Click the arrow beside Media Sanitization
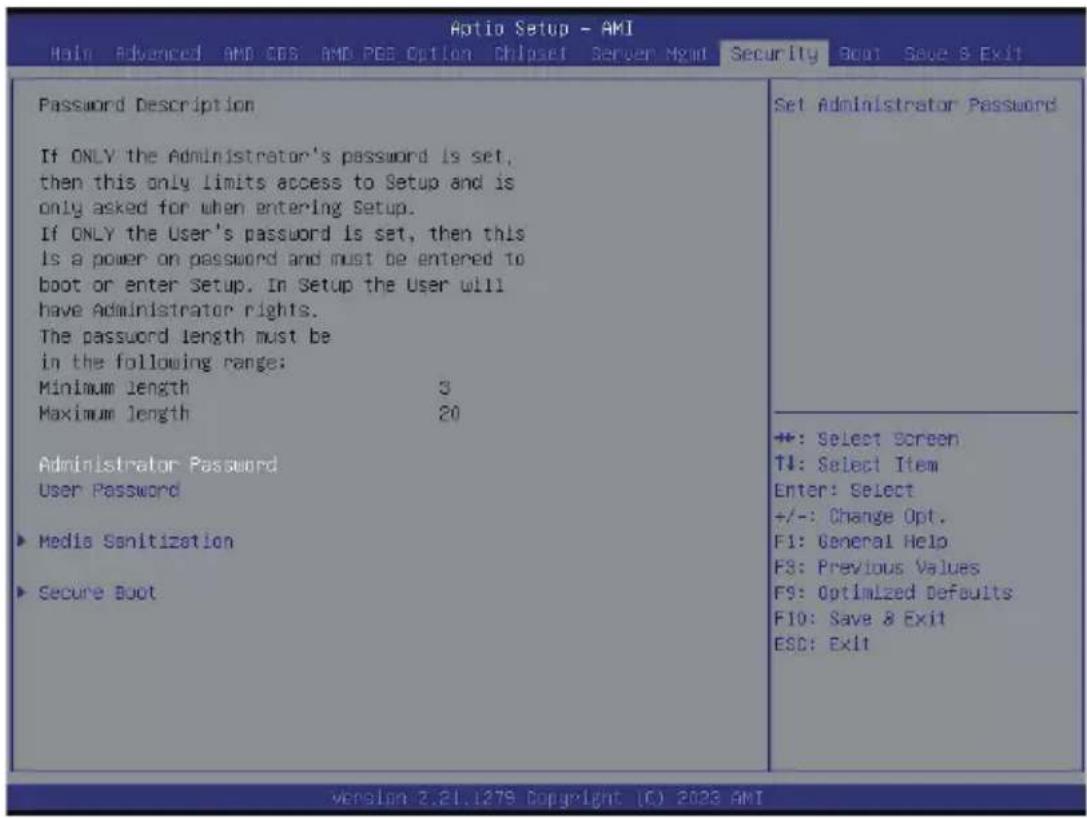Image resolution: width=1087 pixels, height=818 pixels. click(x=23, y=541)
